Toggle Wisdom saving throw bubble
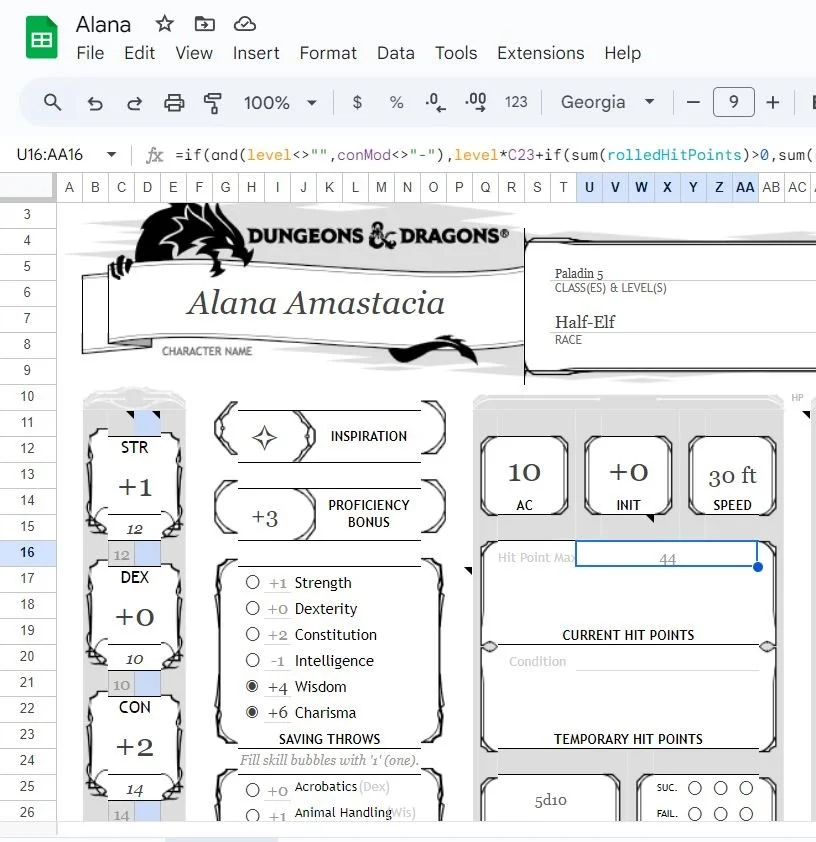 coord(252,686)
